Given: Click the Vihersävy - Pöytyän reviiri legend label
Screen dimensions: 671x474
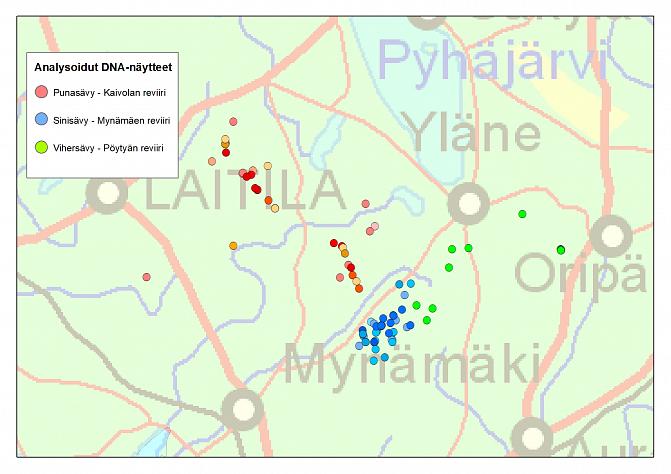Looking at the screenshot, I should (109, 147).
